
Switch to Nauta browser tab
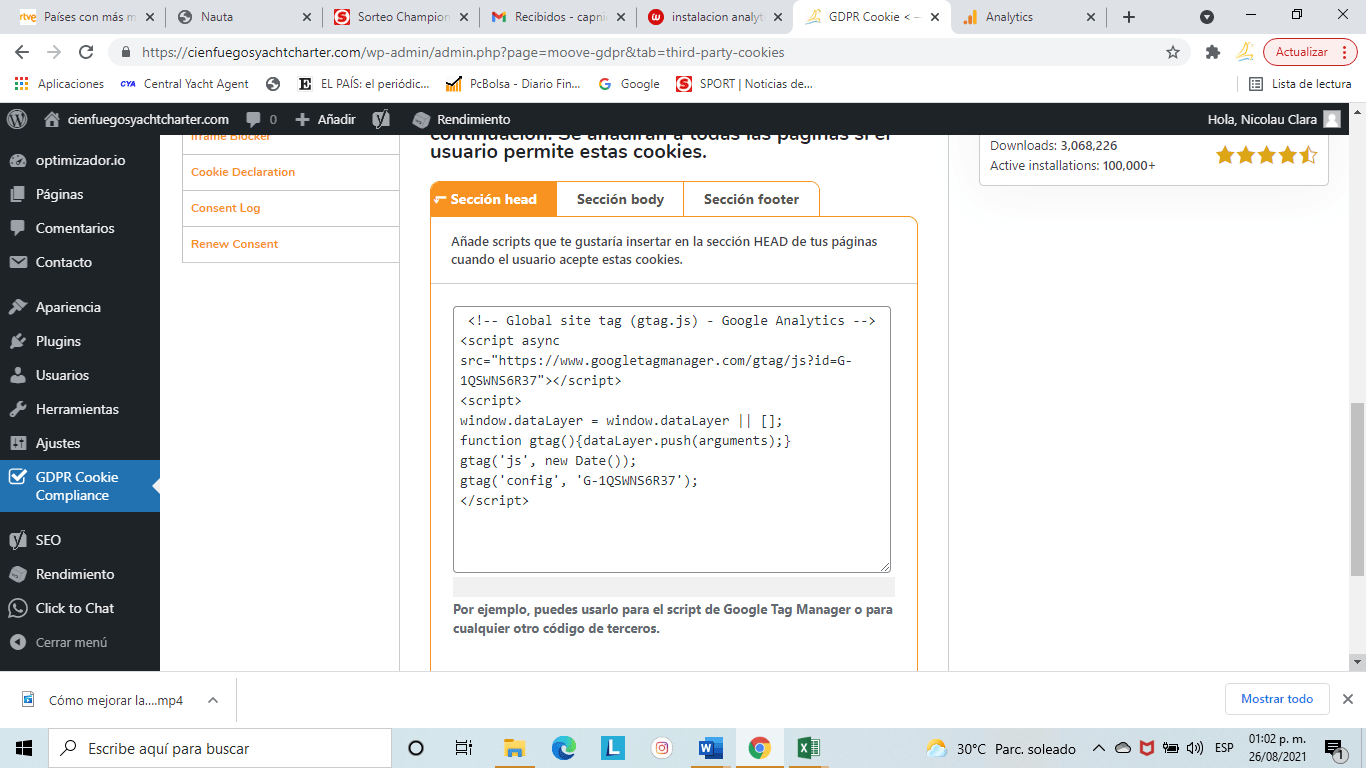tap(244, 17)
